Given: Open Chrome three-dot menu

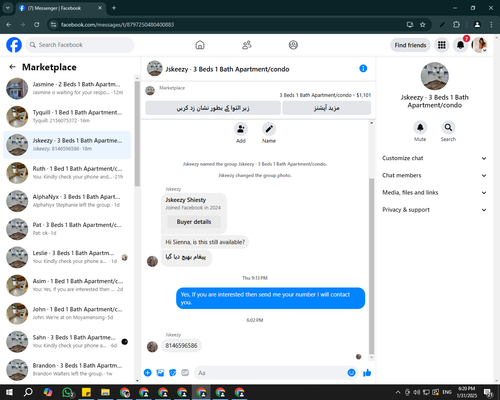Looking at the screenshot, I should [x=491, y=25].
